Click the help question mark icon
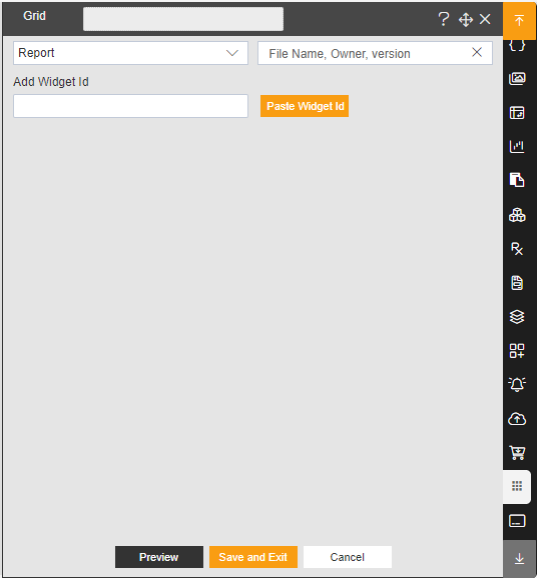 (444, 19)
